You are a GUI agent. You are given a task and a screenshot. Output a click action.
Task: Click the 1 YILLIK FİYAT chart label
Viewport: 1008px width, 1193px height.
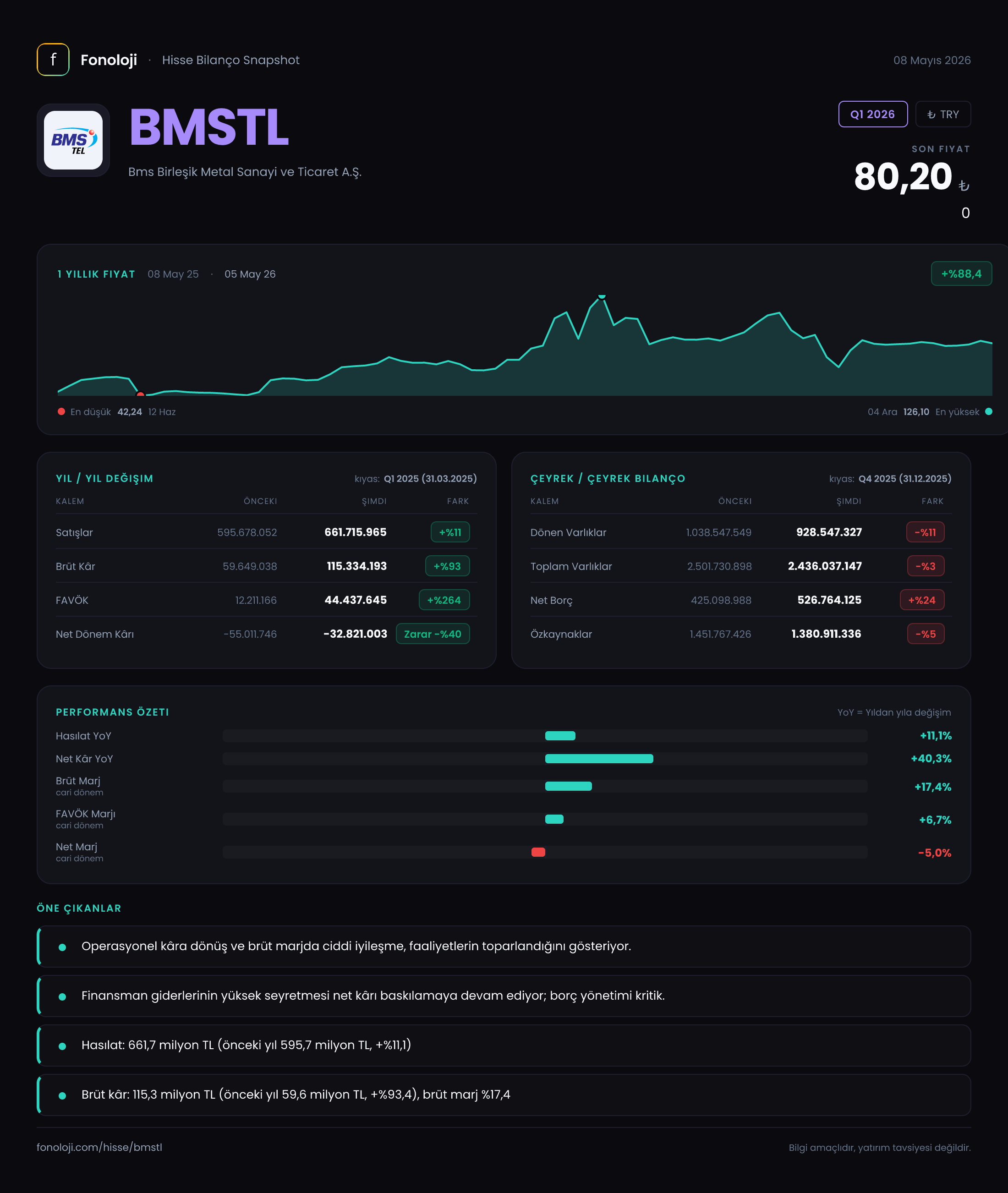tap(96, 274)
